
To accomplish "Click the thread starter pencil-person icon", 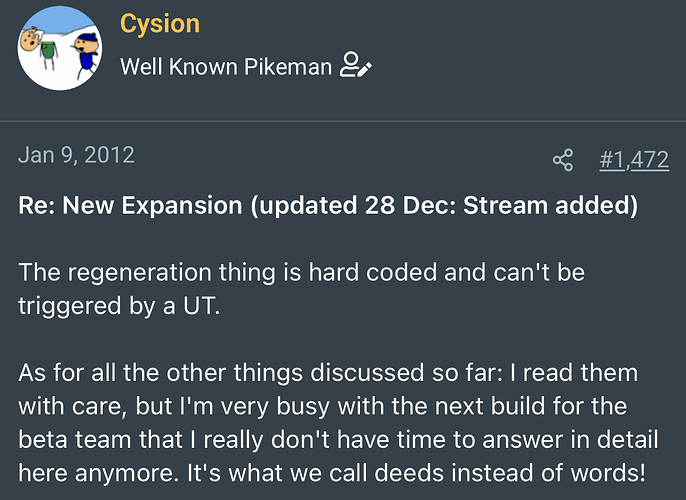I will (x=356, y=65).
